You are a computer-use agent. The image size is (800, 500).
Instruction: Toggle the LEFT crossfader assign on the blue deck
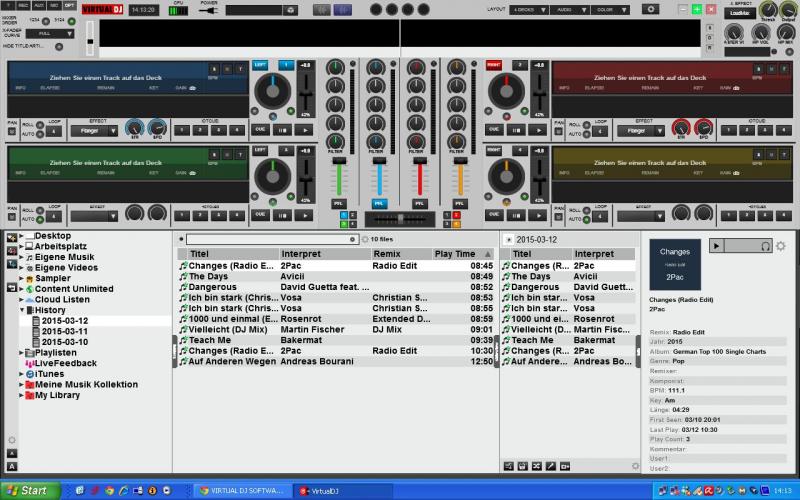coord(260,65)
